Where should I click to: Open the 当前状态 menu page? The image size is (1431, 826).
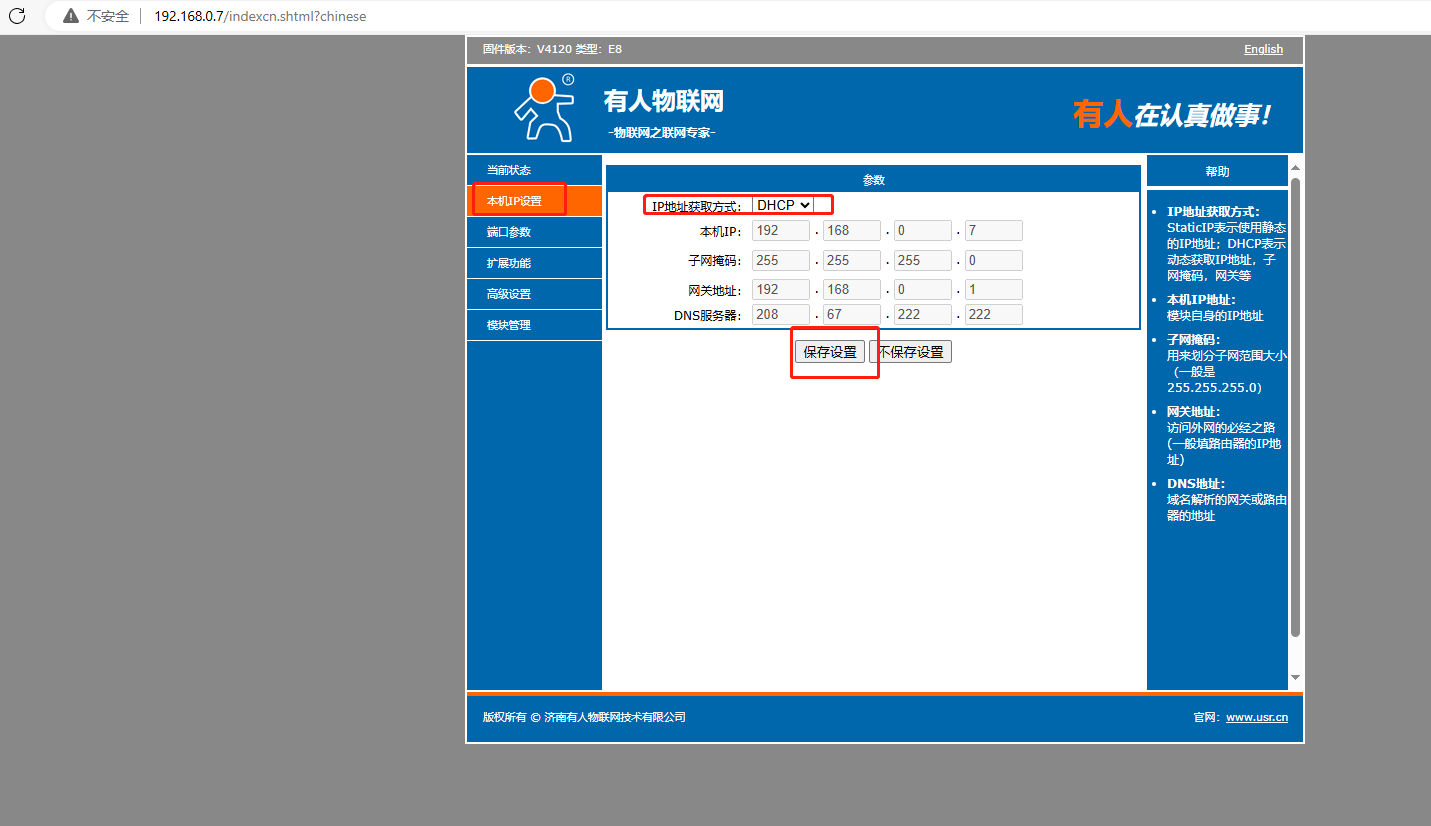[509, 170]
